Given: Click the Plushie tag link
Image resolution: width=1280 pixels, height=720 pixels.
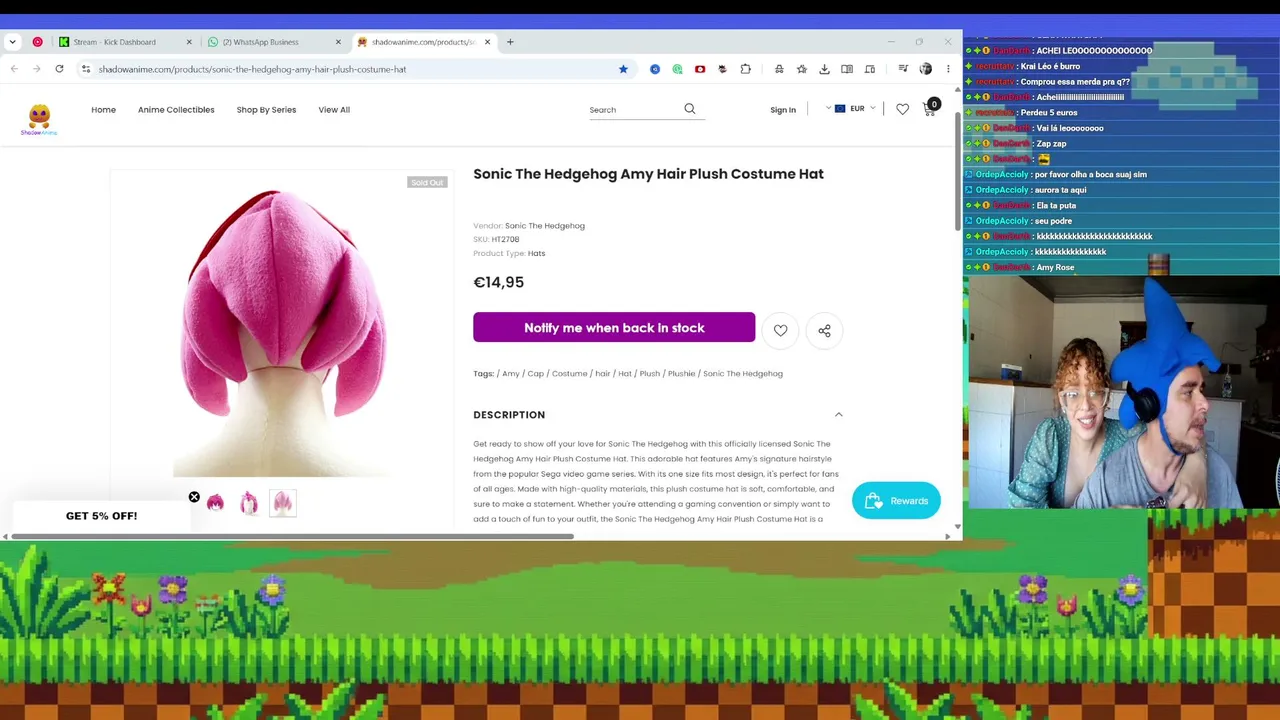Looking at the screenshot, I should click(681, 374).
